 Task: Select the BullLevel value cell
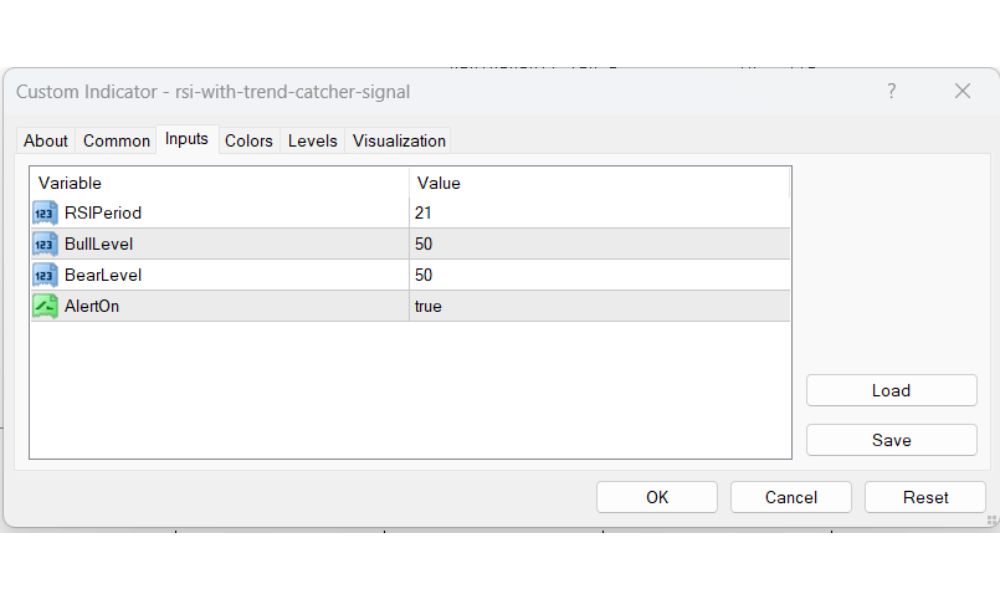tap(600, 244)
